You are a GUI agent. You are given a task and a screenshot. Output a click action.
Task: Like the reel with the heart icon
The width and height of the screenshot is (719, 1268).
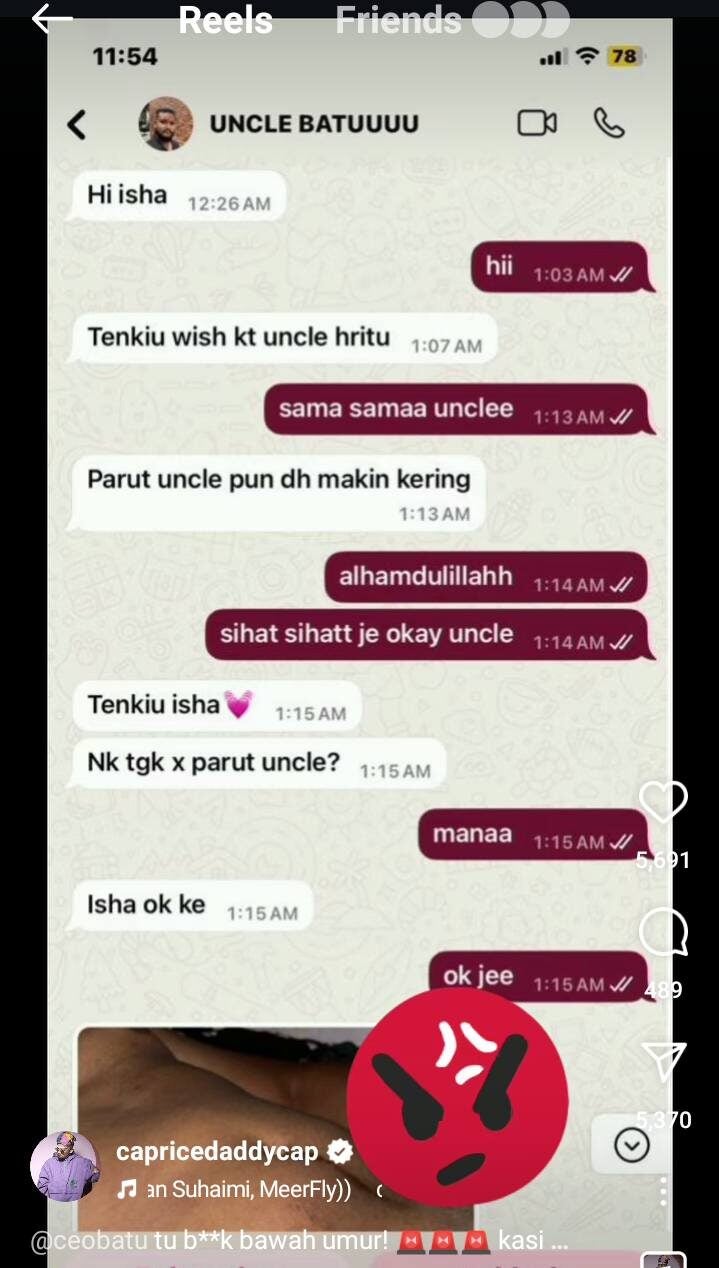pos(664,803)
